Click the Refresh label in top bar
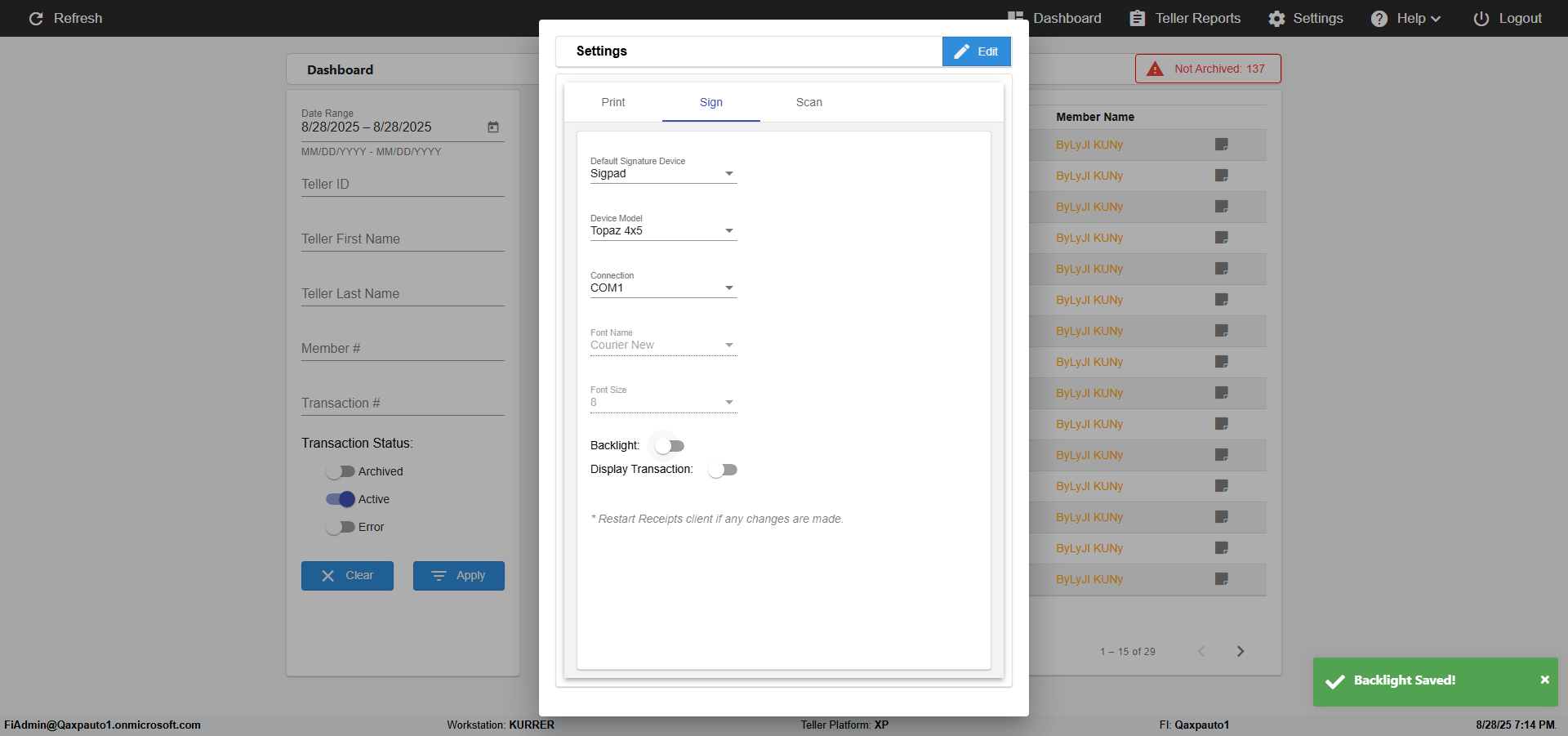 [x=78, y=18]
